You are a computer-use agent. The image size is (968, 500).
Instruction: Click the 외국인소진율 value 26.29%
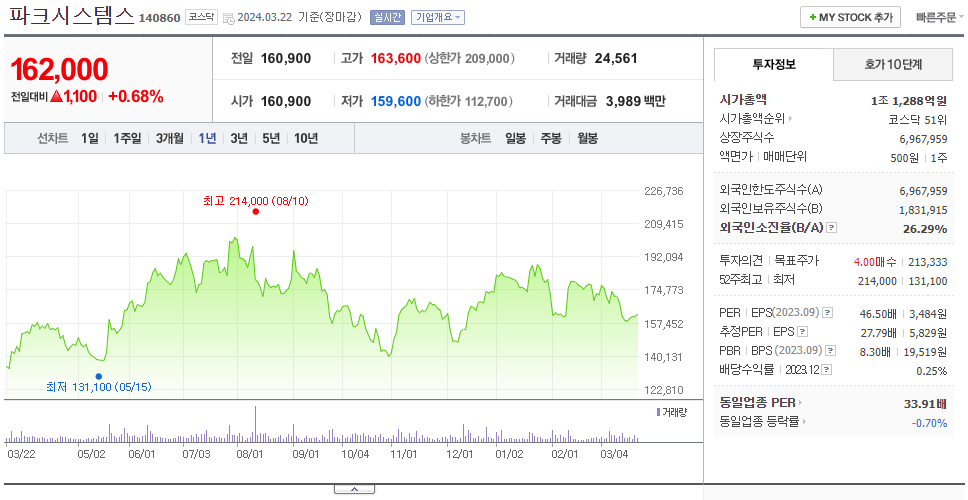[925, 229]
